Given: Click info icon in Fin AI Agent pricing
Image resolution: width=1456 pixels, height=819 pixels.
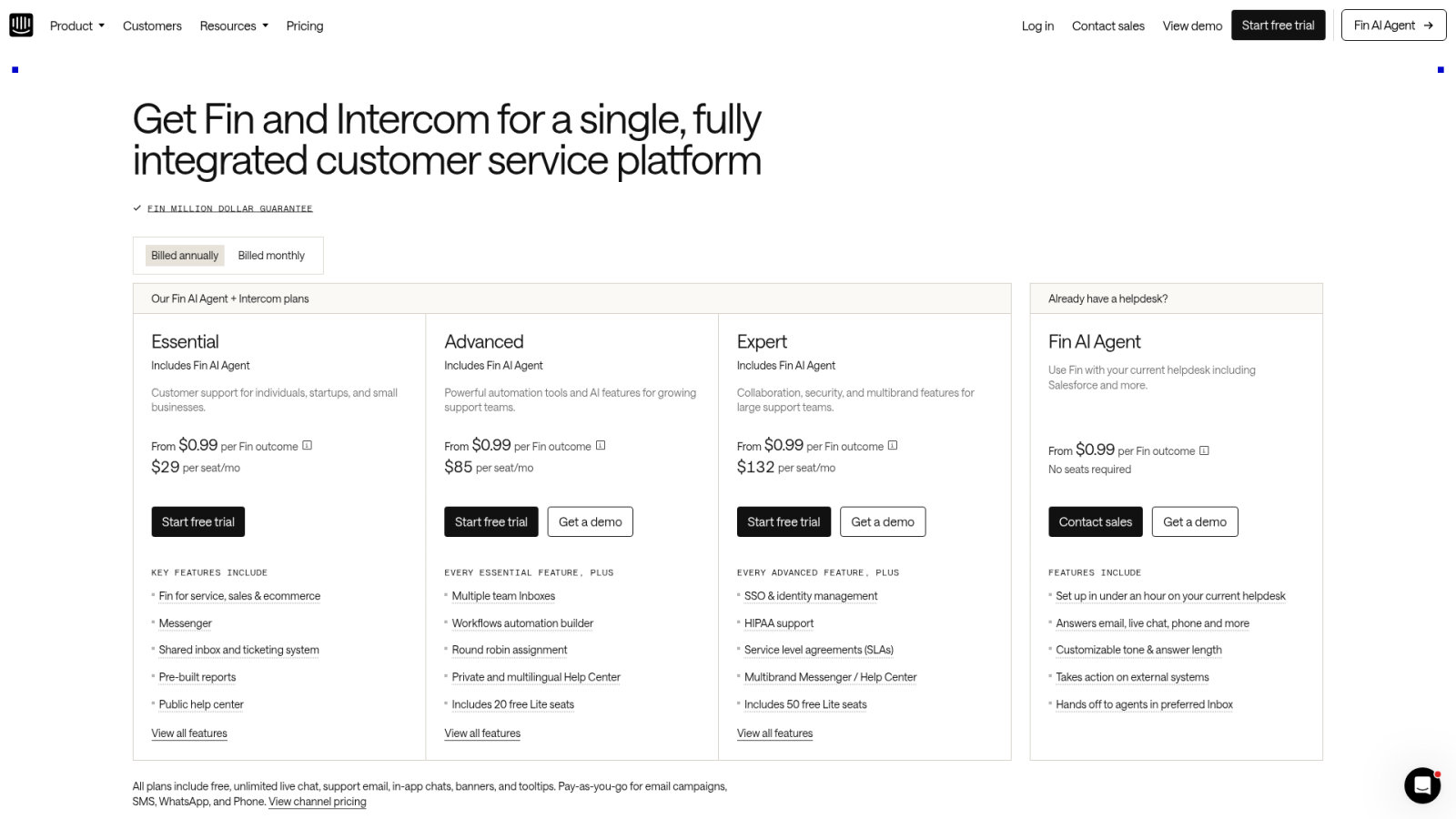Looking at the screenshot, I should tap(1204, 450).
